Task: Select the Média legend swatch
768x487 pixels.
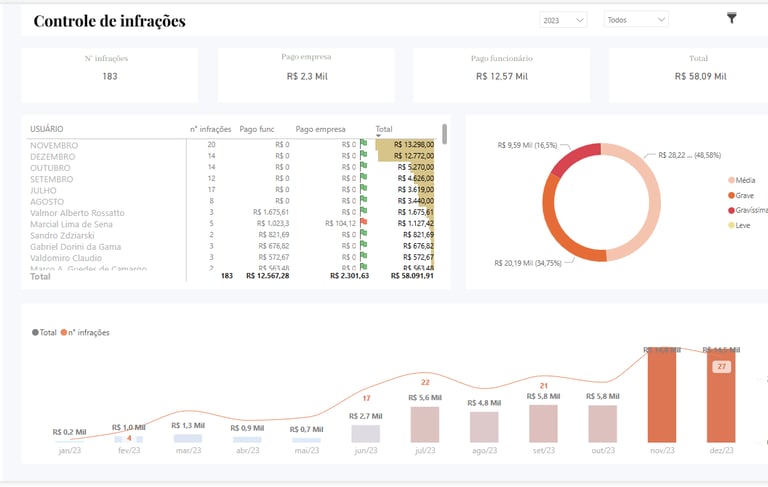Action: coord(731,180)
